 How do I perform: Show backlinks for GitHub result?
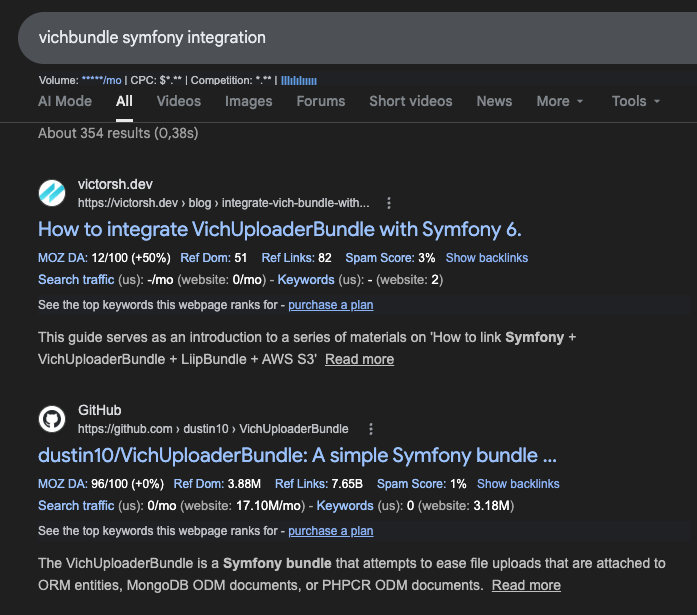tap(518, 483)
